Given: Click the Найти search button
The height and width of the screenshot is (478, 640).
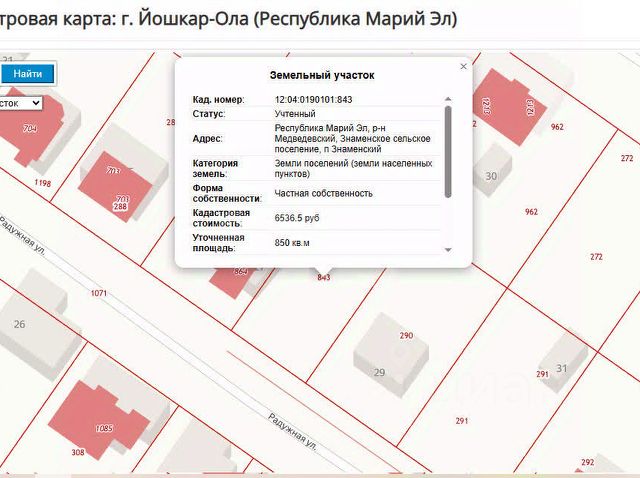Looking at the screenshot, I should [x=27, y=74].
